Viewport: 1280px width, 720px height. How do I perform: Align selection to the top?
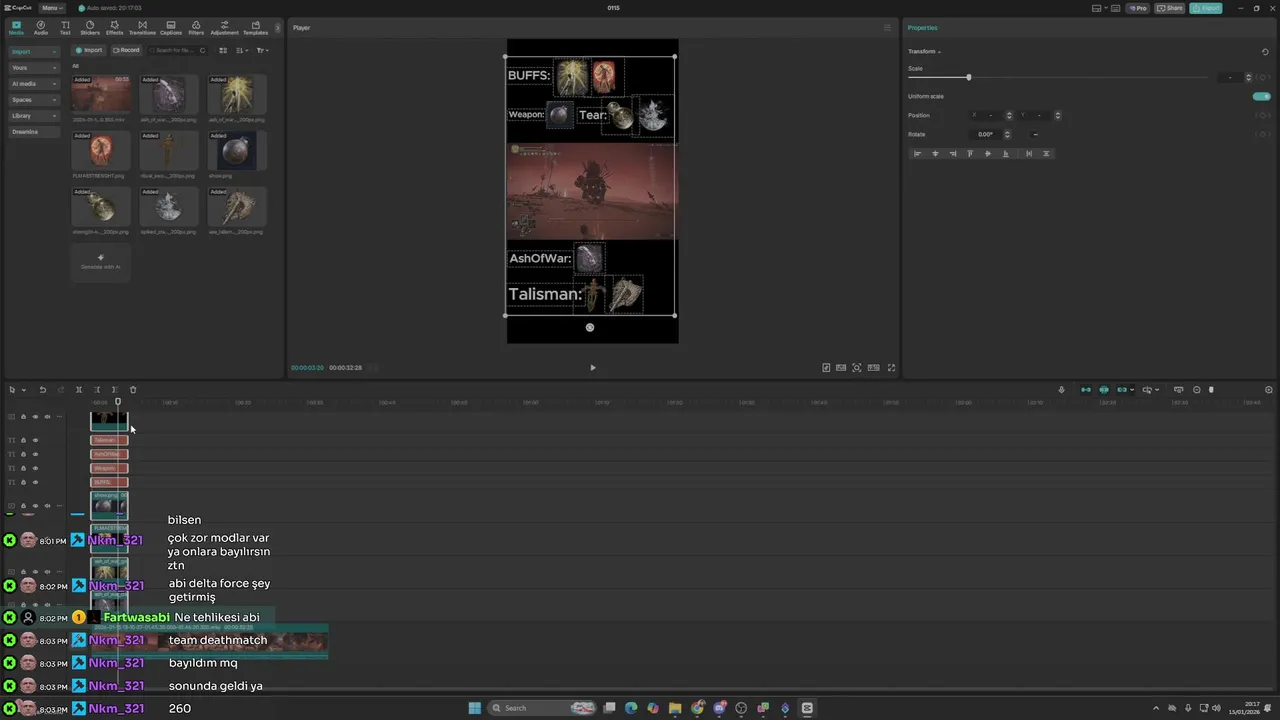coord(970,154)
